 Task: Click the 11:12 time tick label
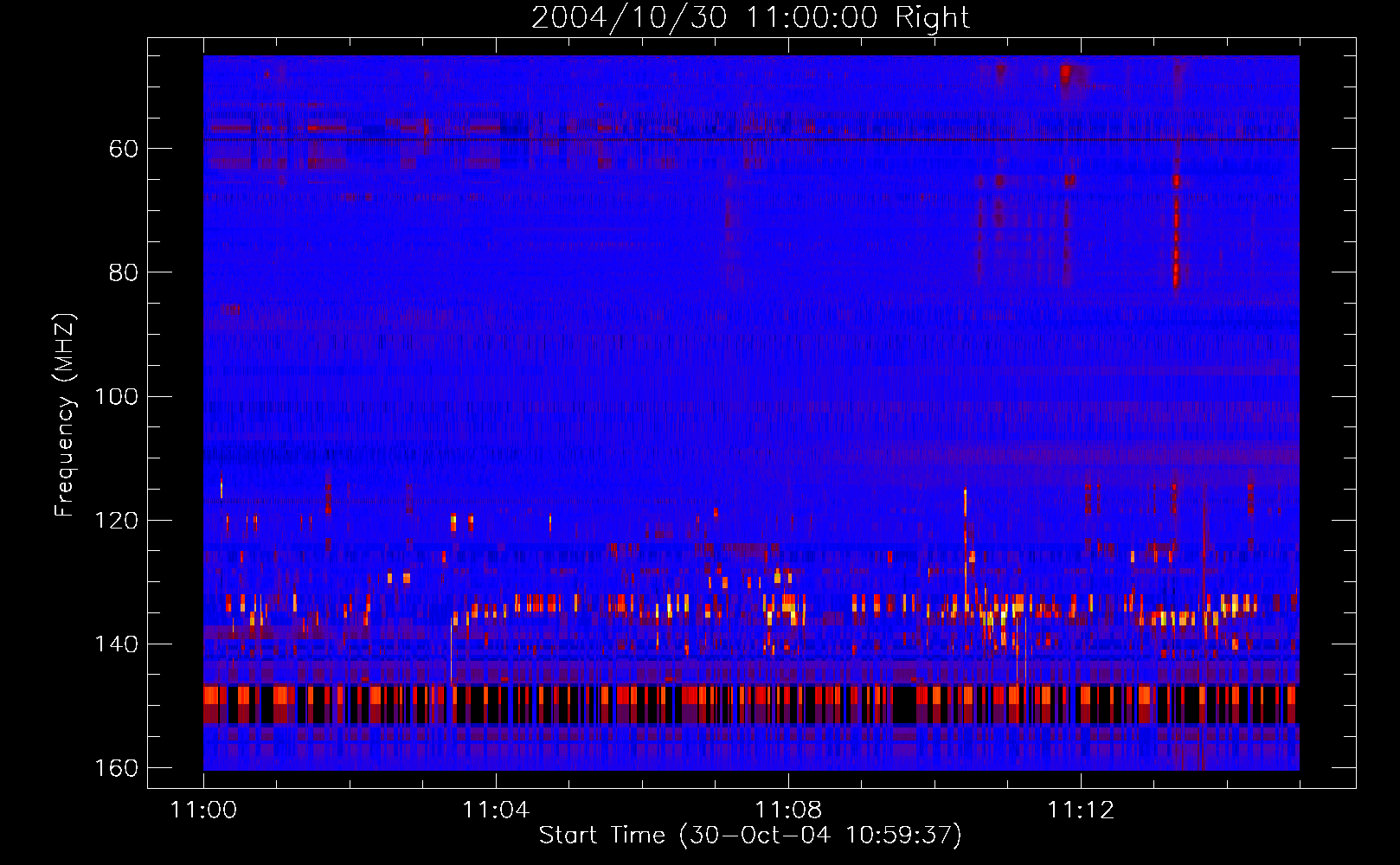[x=1081, y=811]
